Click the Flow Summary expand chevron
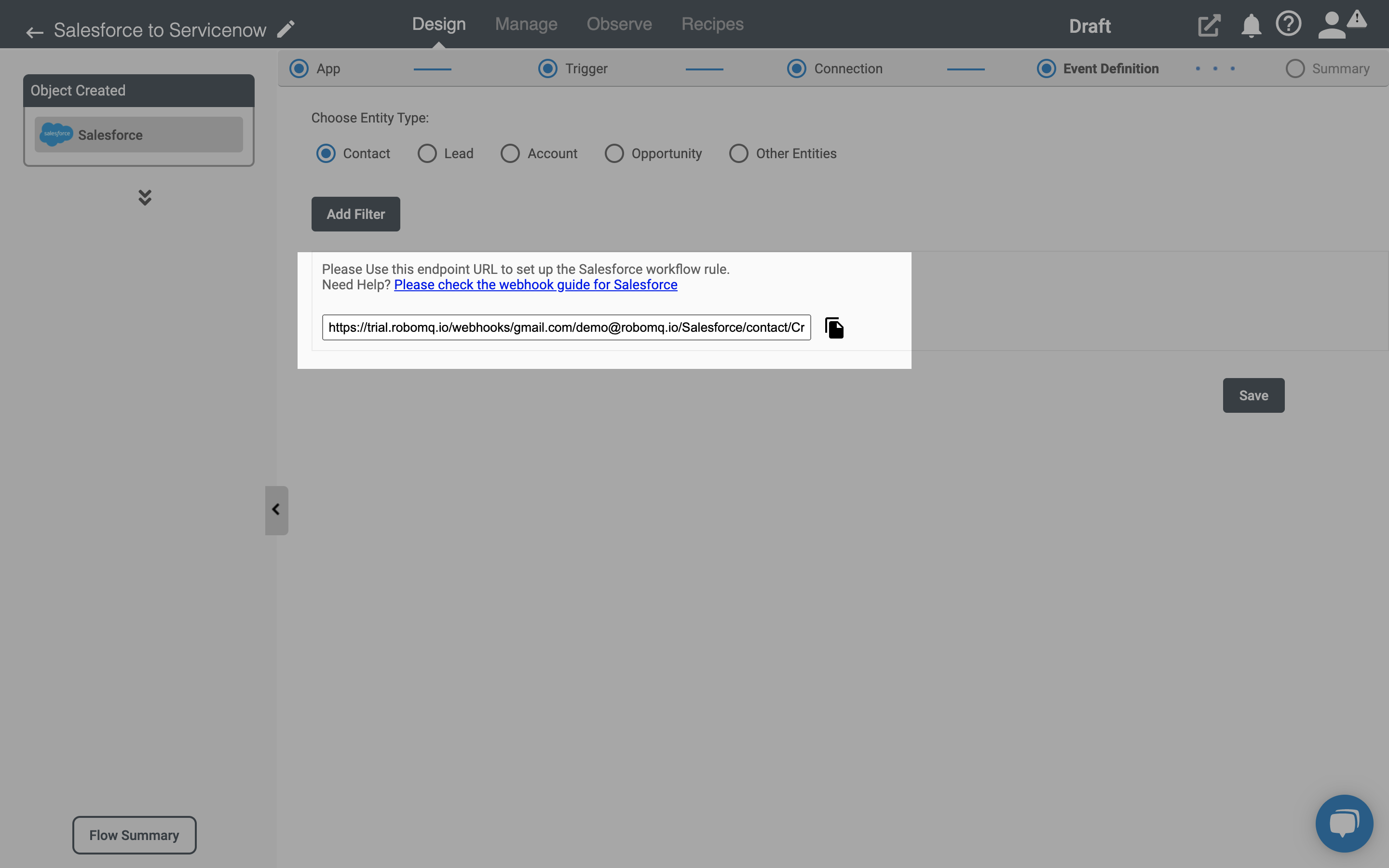This screenshot has width=1389, height=868. point(145,197)
